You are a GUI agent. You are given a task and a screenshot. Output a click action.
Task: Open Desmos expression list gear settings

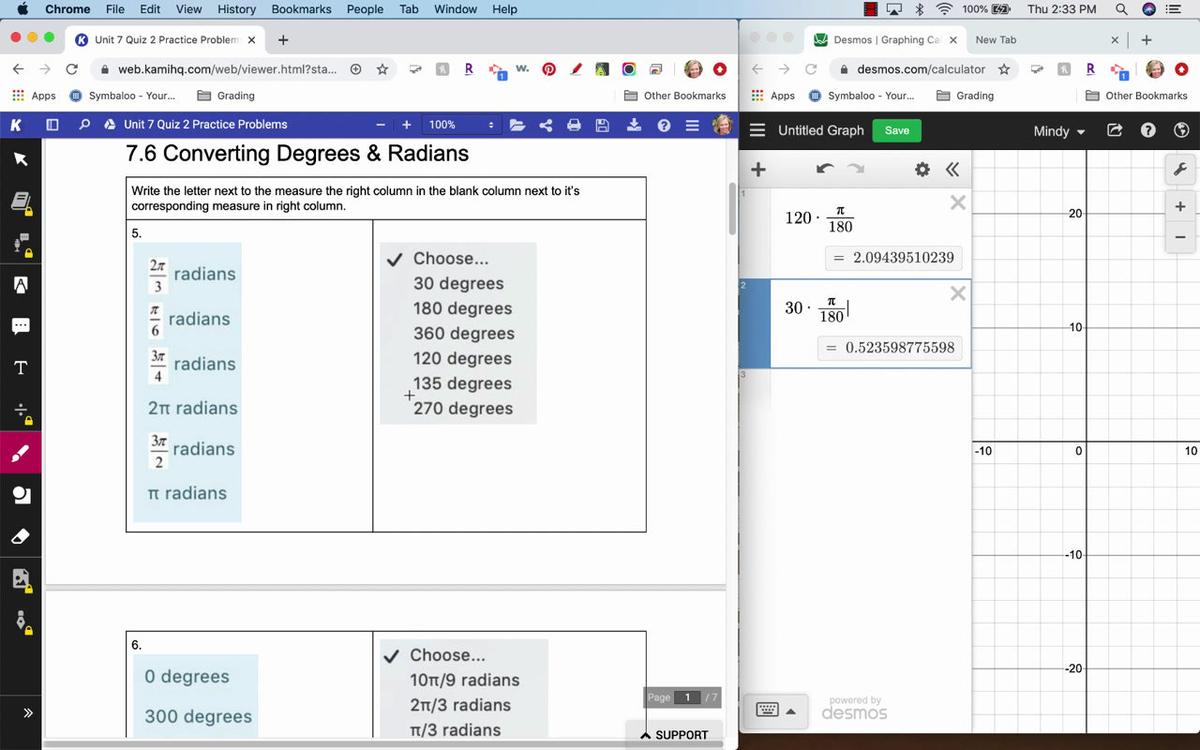[x=922, y=169]
